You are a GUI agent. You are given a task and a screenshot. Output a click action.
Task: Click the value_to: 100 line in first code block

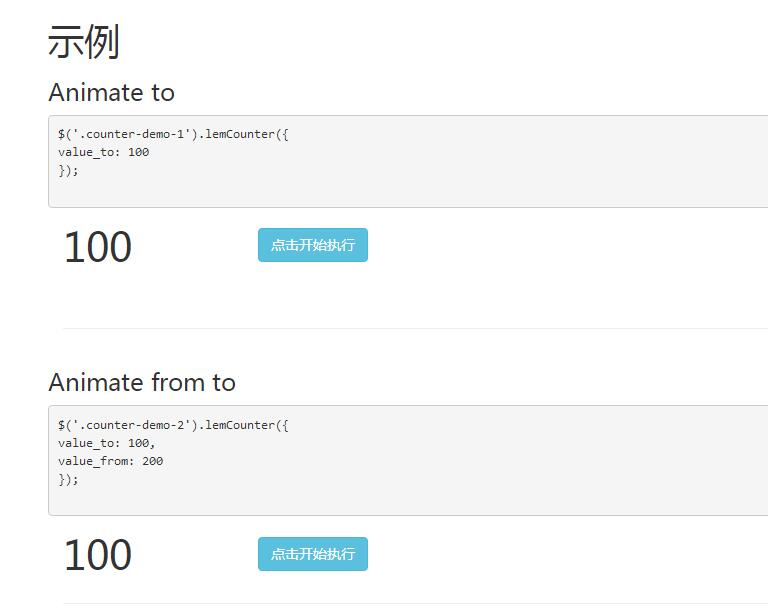[x=103, y=152]
